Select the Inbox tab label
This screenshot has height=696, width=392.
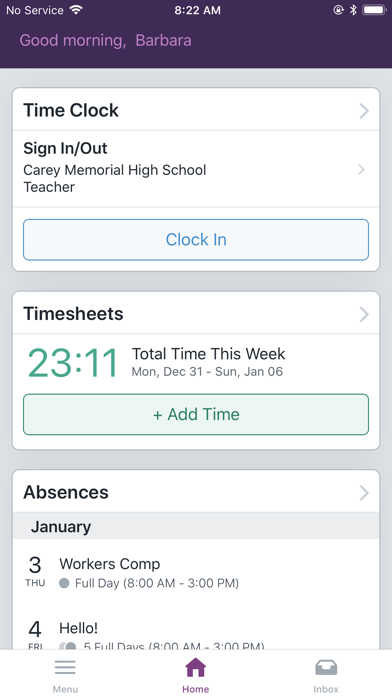click(326, 689)
